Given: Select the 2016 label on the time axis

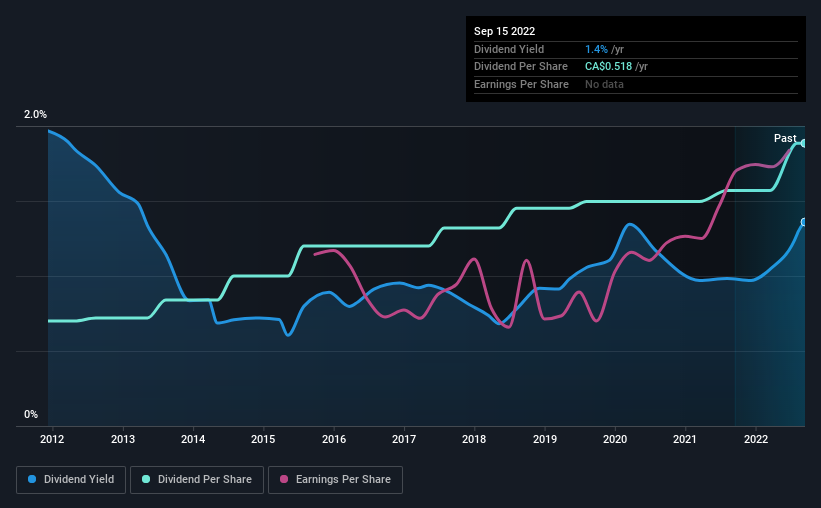Looking at the screenshot, I should 334,439.
